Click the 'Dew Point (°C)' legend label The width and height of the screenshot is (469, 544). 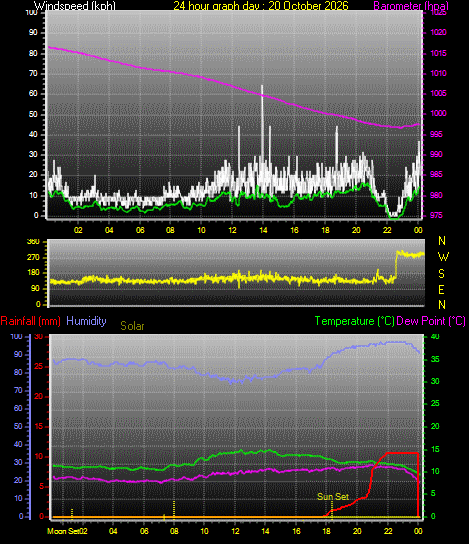click(x=431, y=321)
